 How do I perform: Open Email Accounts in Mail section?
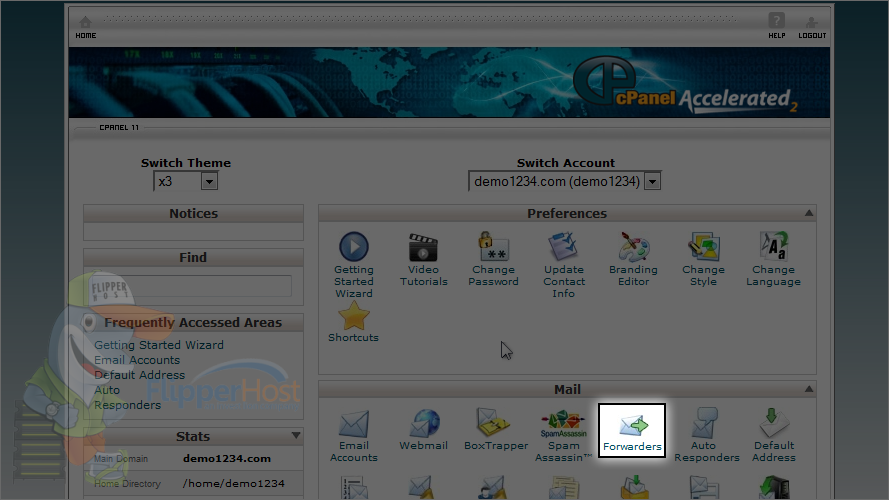[354, 435]
